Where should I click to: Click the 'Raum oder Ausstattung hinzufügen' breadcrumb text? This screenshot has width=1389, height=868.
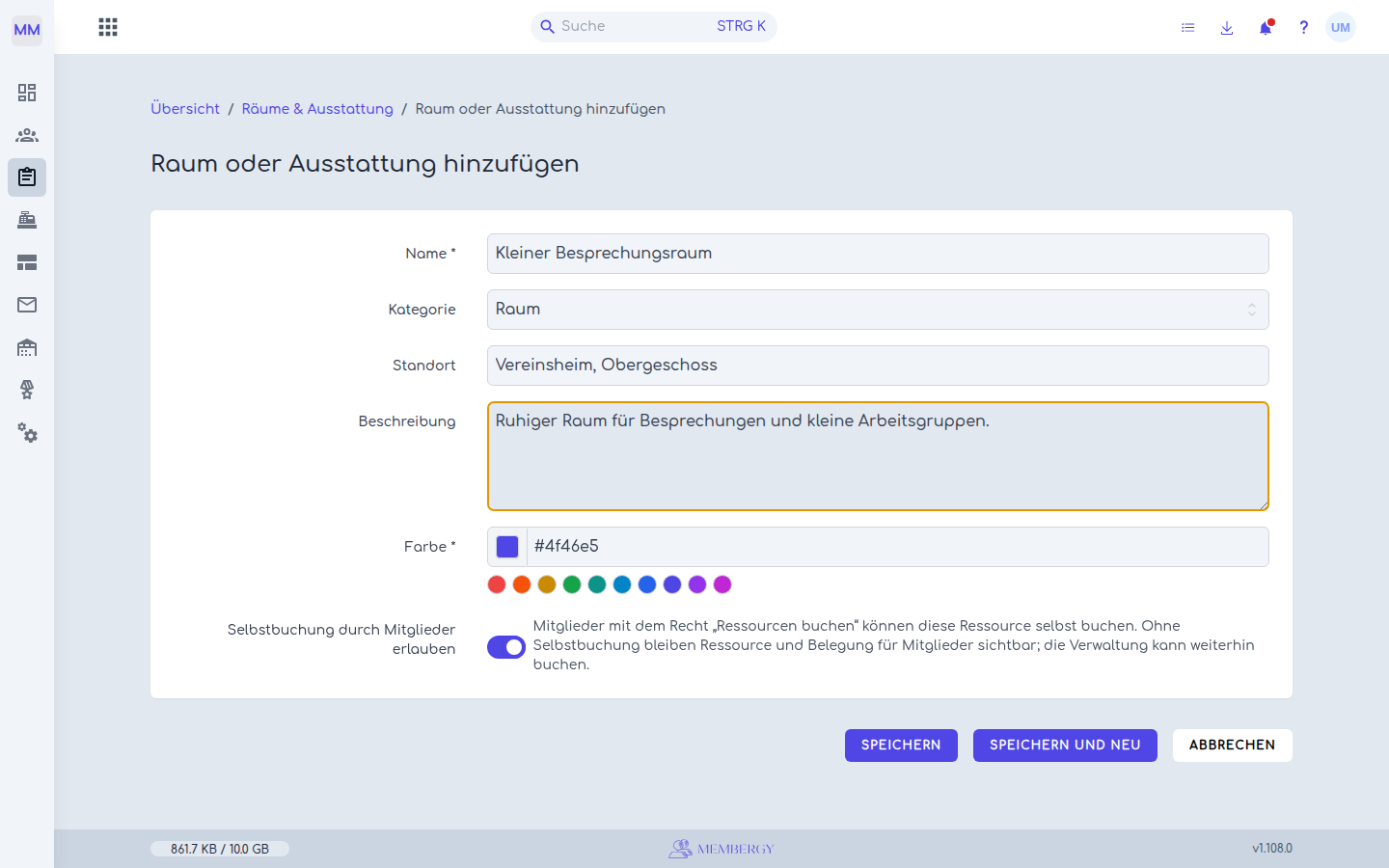540,109
